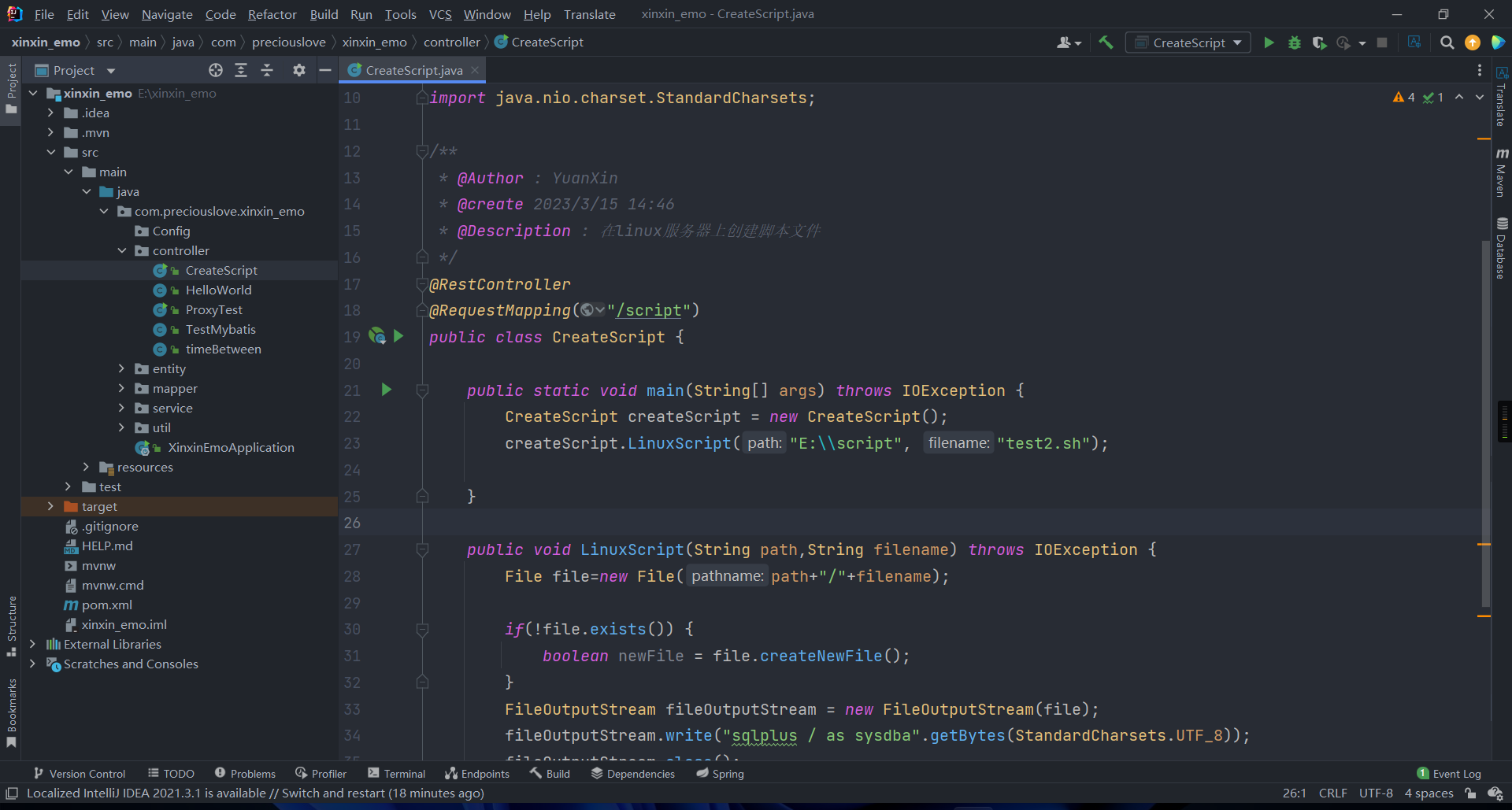Click the Debug bug icon
The height and width of the screenshot is (810, 1512).
click(1294, 43)
